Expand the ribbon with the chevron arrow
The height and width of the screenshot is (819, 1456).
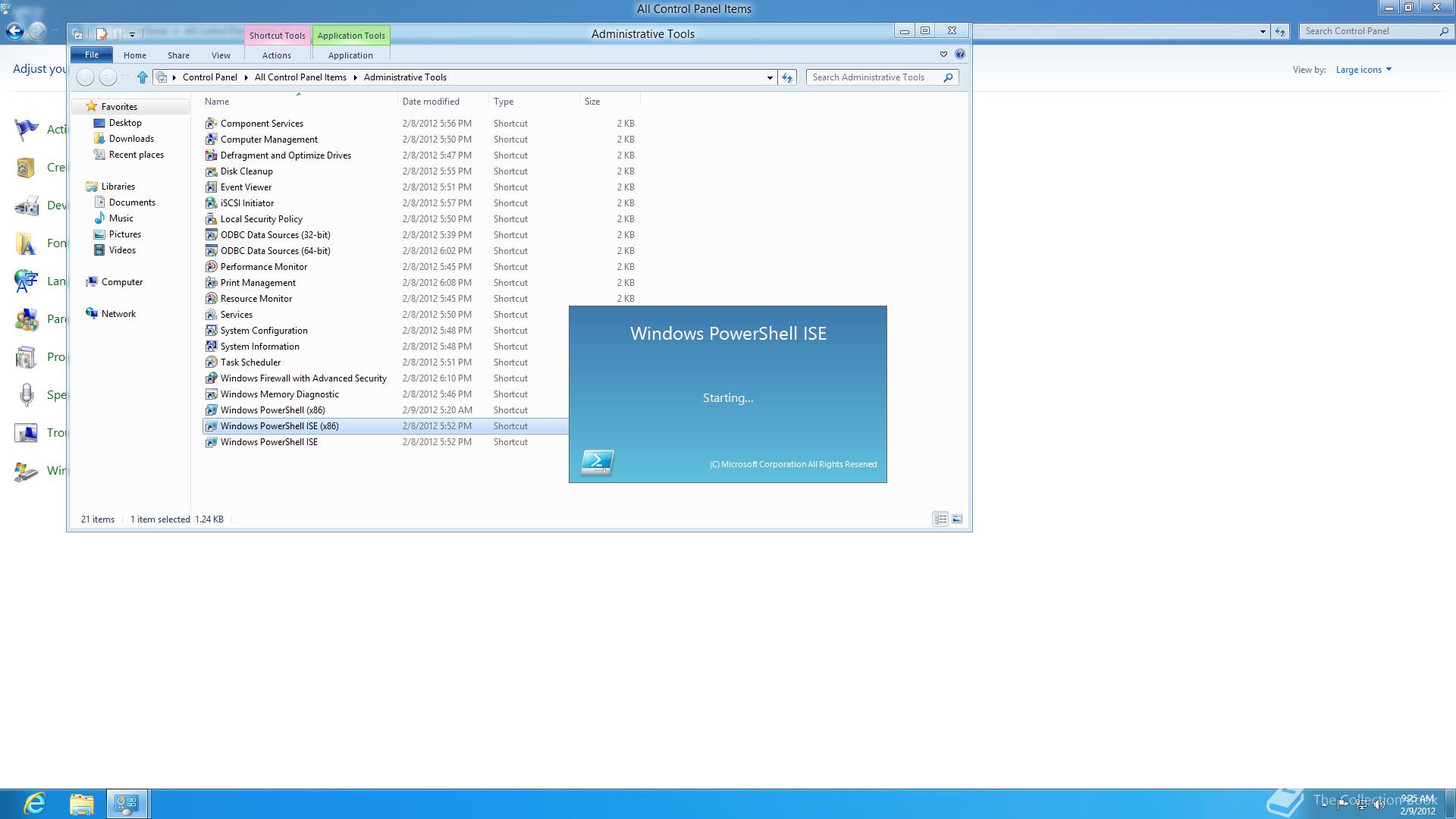[x=943, y=55]
